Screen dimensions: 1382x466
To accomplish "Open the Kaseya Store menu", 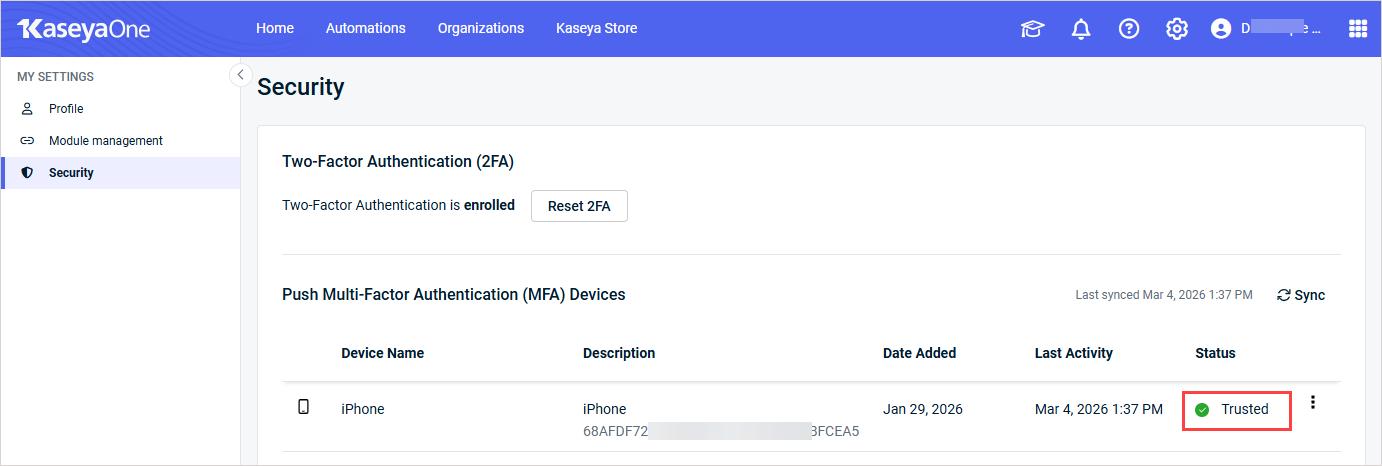I will pos(597,28).
